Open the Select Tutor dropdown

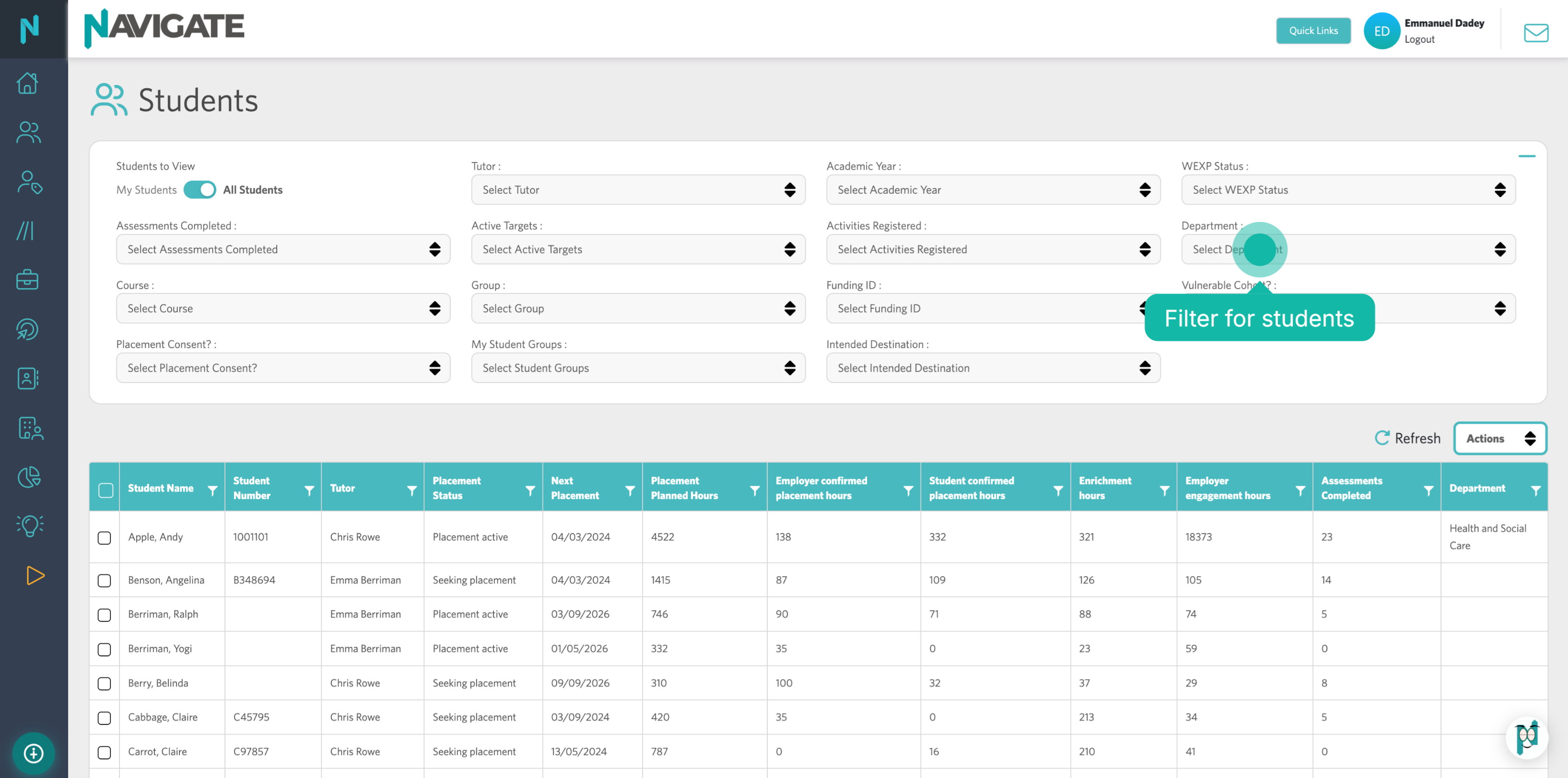point(638,190)
